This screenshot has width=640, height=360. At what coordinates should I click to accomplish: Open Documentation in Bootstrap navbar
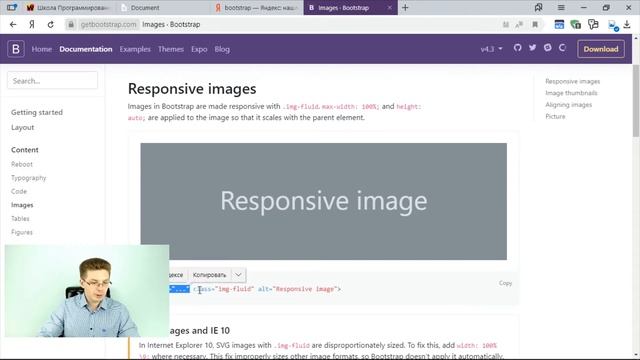(x=86, y=49)
